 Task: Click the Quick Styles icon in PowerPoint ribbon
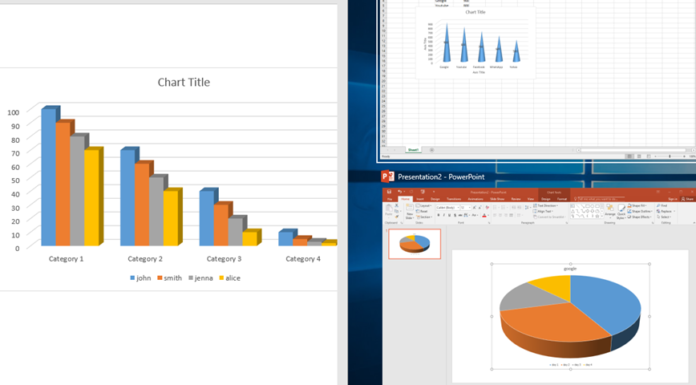621,208
